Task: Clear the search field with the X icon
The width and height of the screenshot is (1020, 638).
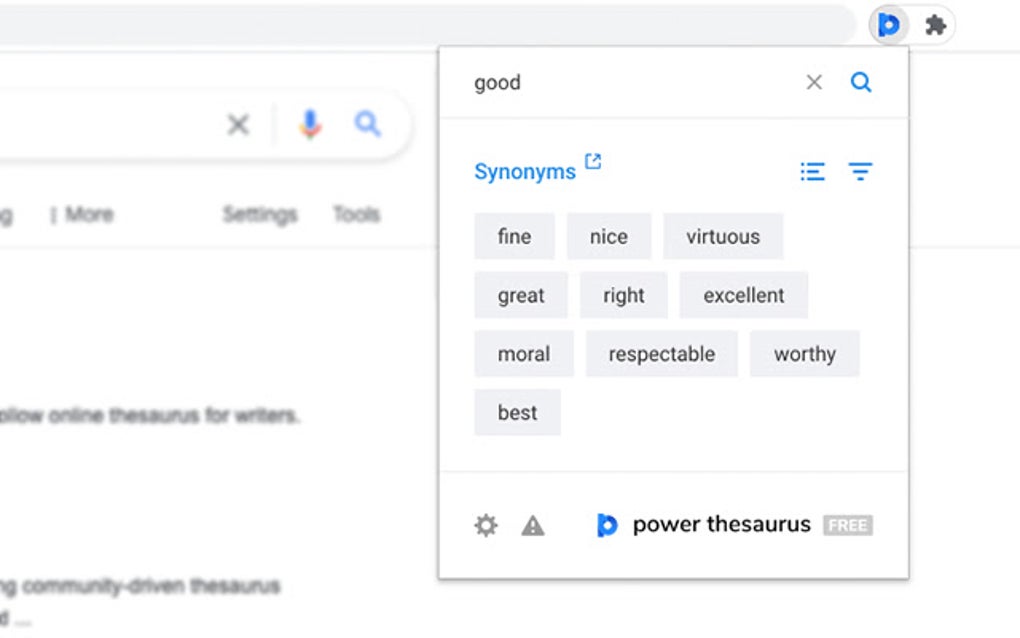Action: pos(814,82)
